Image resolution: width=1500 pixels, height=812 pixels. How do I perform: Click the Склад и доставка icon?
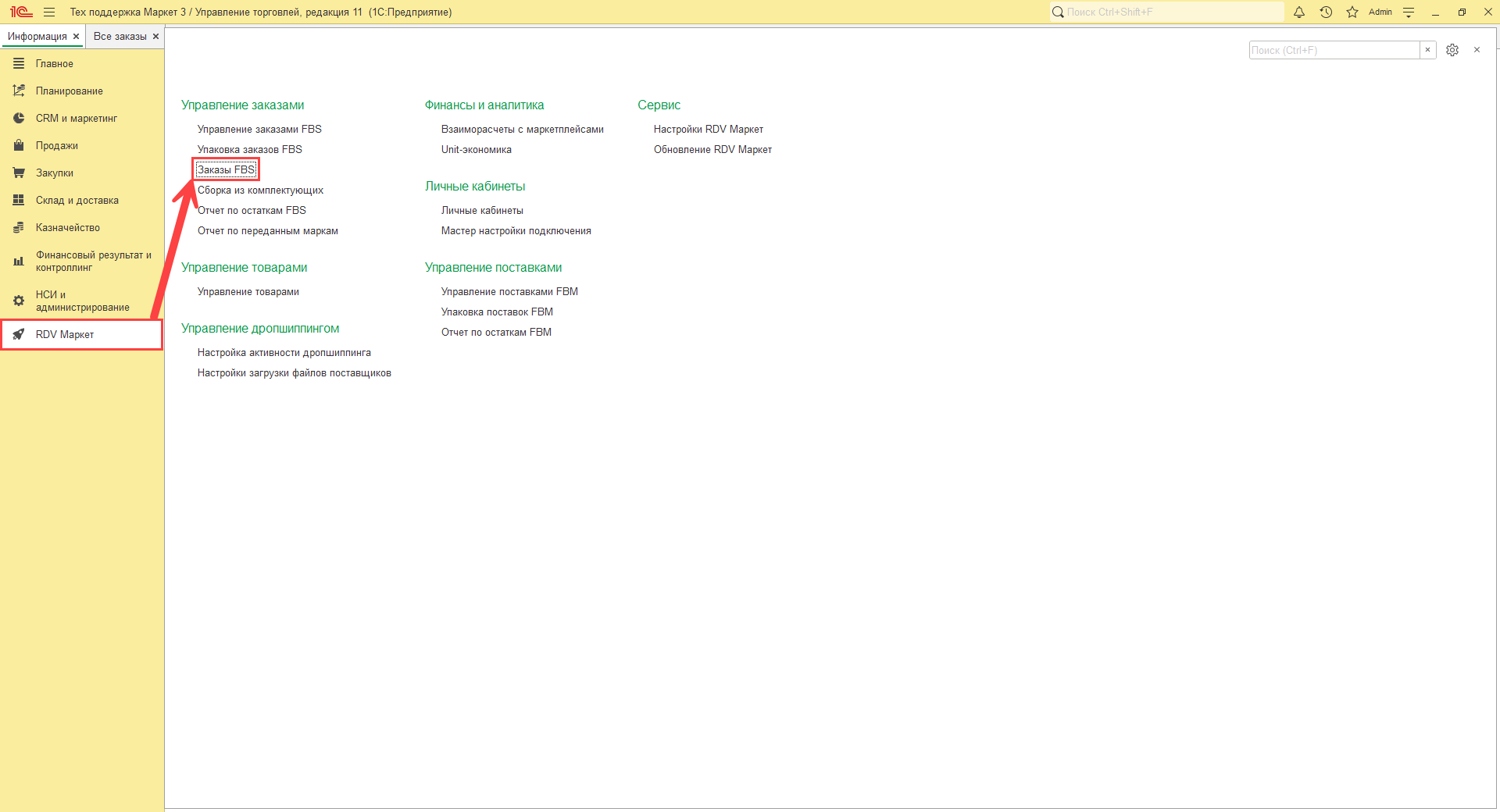coord(19,200)
